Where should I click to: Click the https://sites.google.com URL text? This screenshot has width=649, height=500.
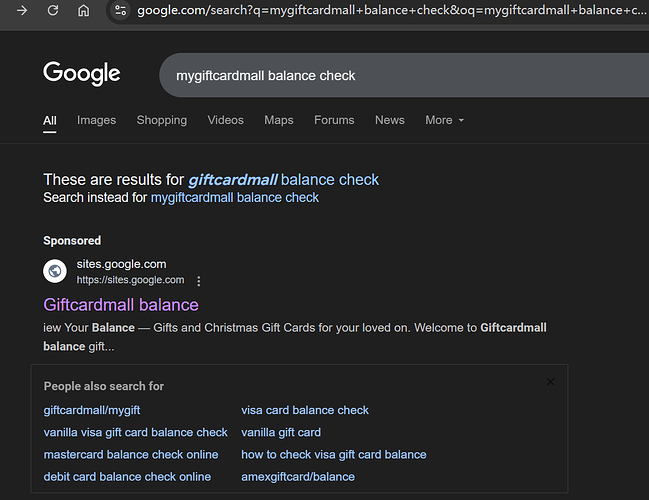130,280
